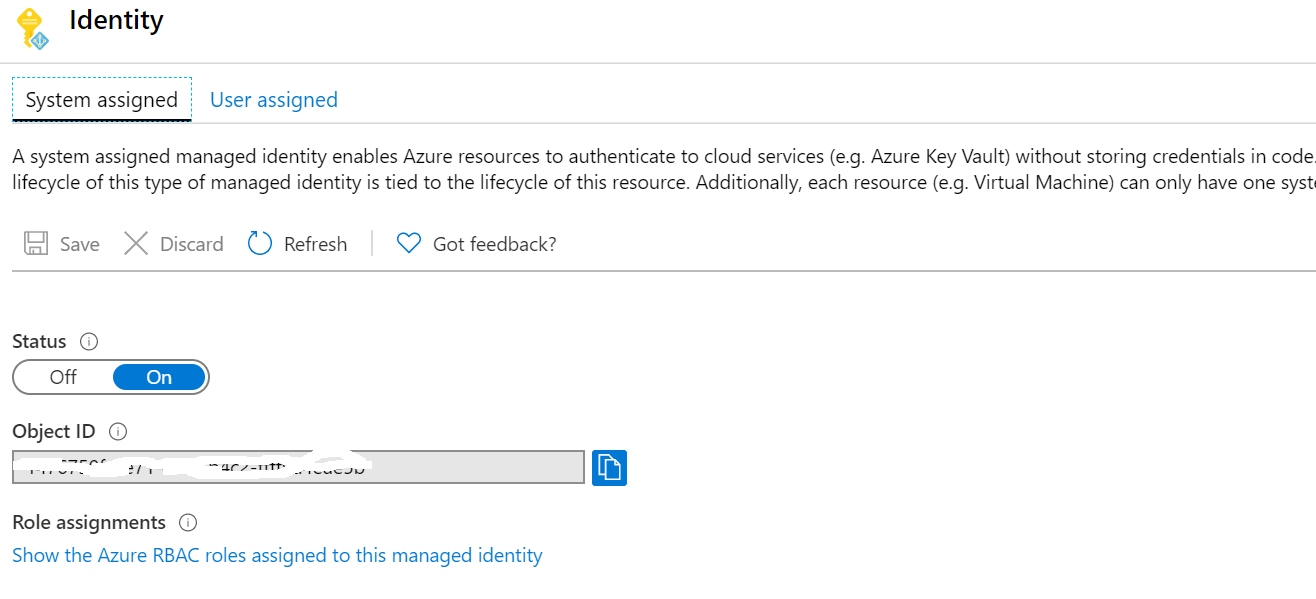Image resolution: width=1316 pixels, height=599 pixels.
Task: Toggle the system assigned identity status switch
Action: click(110, 377)
